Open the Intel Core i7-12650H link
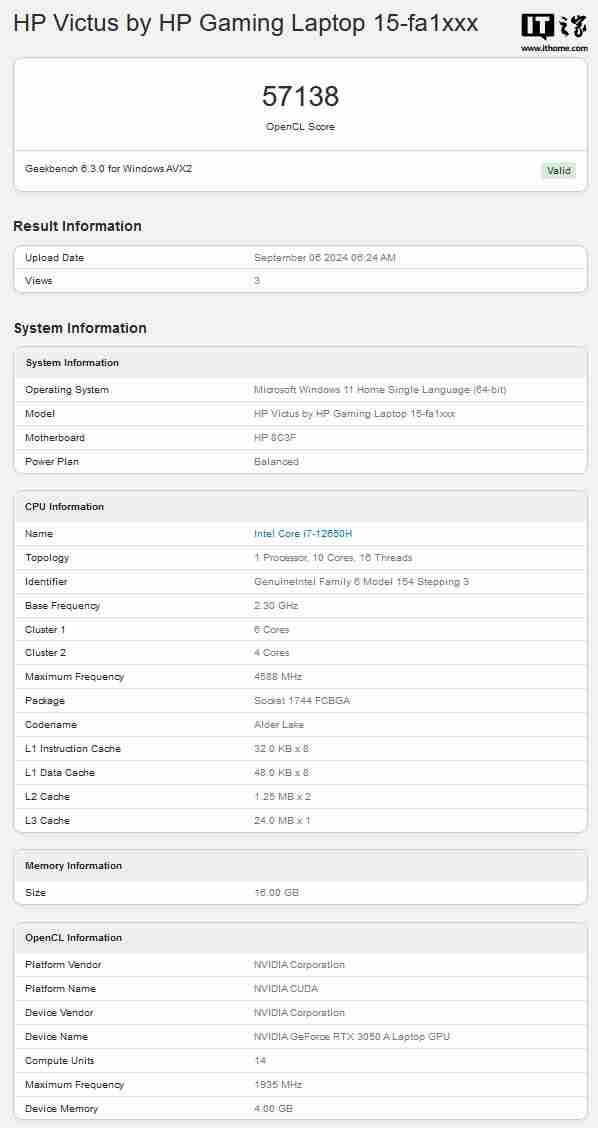 [303, 534]
